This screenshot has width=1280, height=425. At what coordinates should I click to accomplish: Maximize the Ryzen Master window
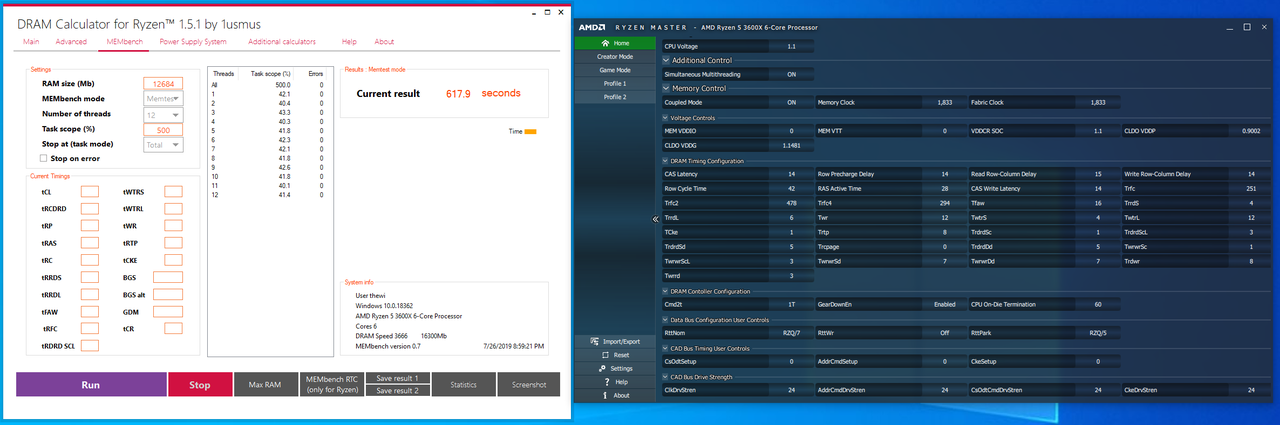tap(1247, 27)
